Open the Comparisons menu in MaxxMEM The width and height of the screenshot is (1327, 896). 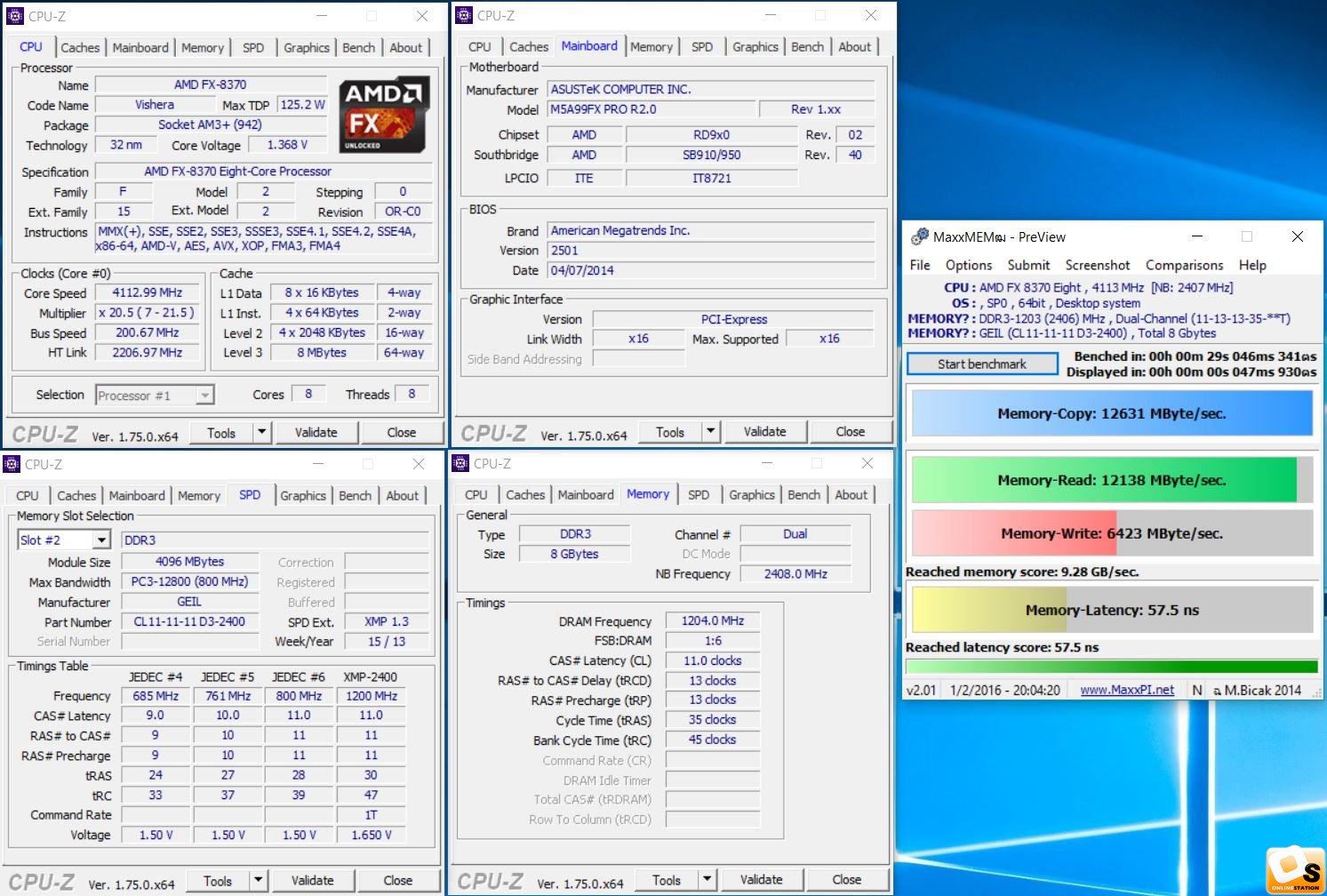[x=1184, y=265]
